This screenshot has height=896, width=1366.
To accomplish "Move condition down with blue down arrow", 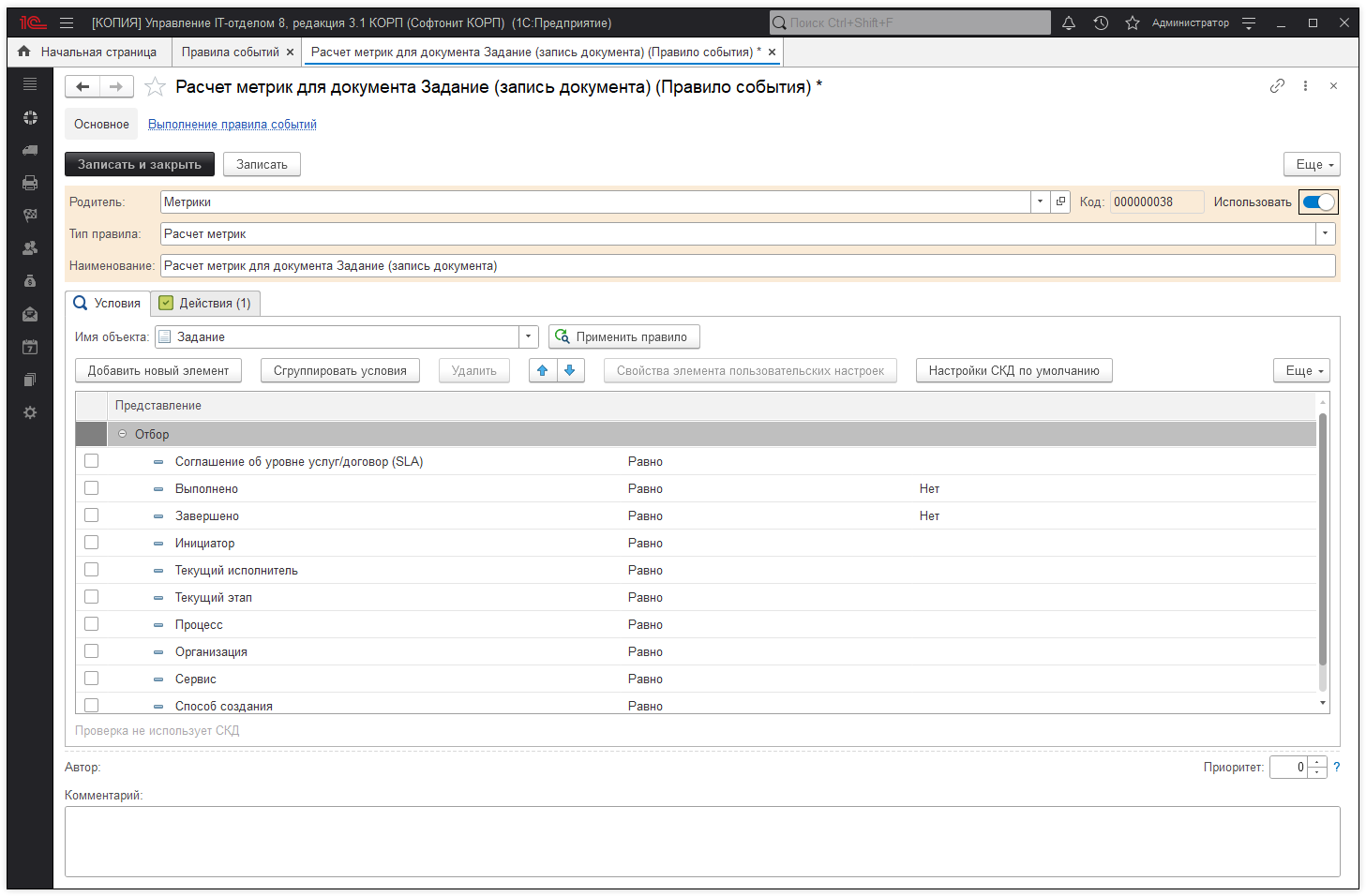I will click(570, 371).
